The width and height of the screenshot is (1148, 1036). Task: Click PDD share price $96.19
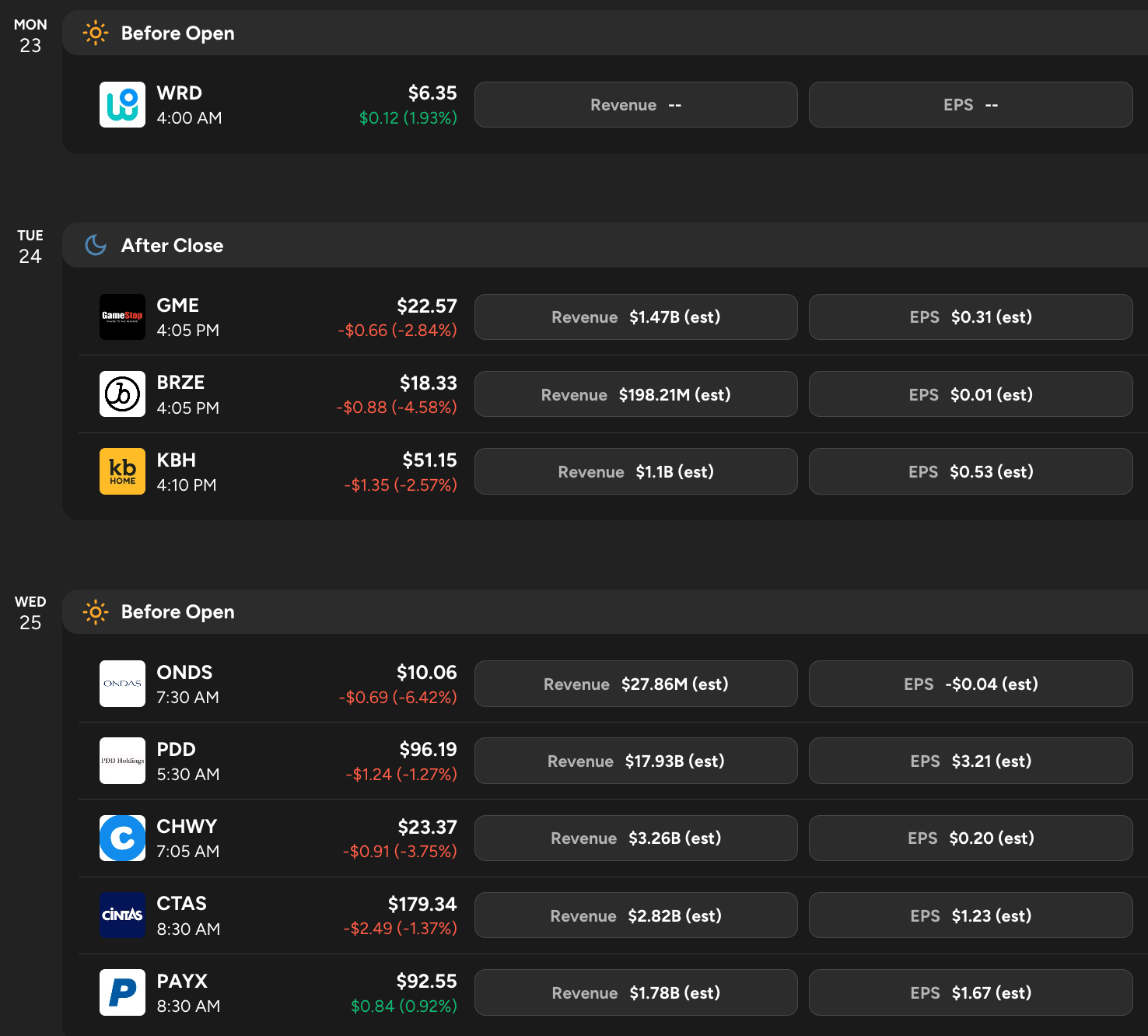[x=429, y=750]
